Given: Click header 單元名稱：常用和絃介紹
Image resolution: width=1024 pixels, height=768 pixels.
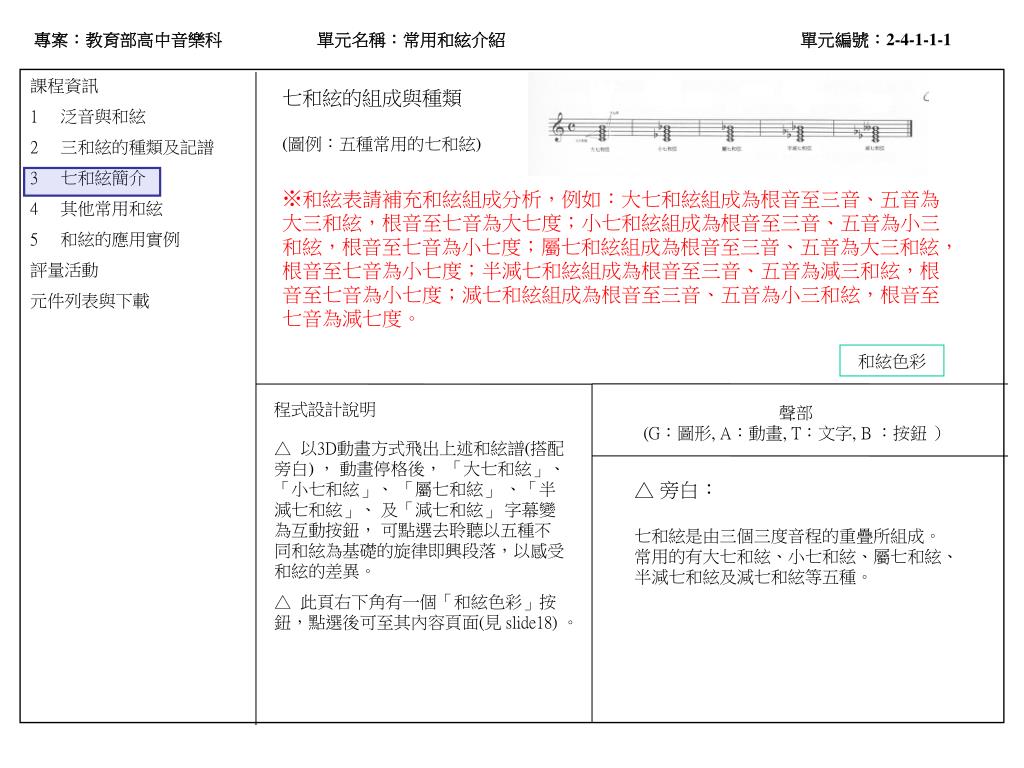Looking at the screenshot, I should (411, 40).
